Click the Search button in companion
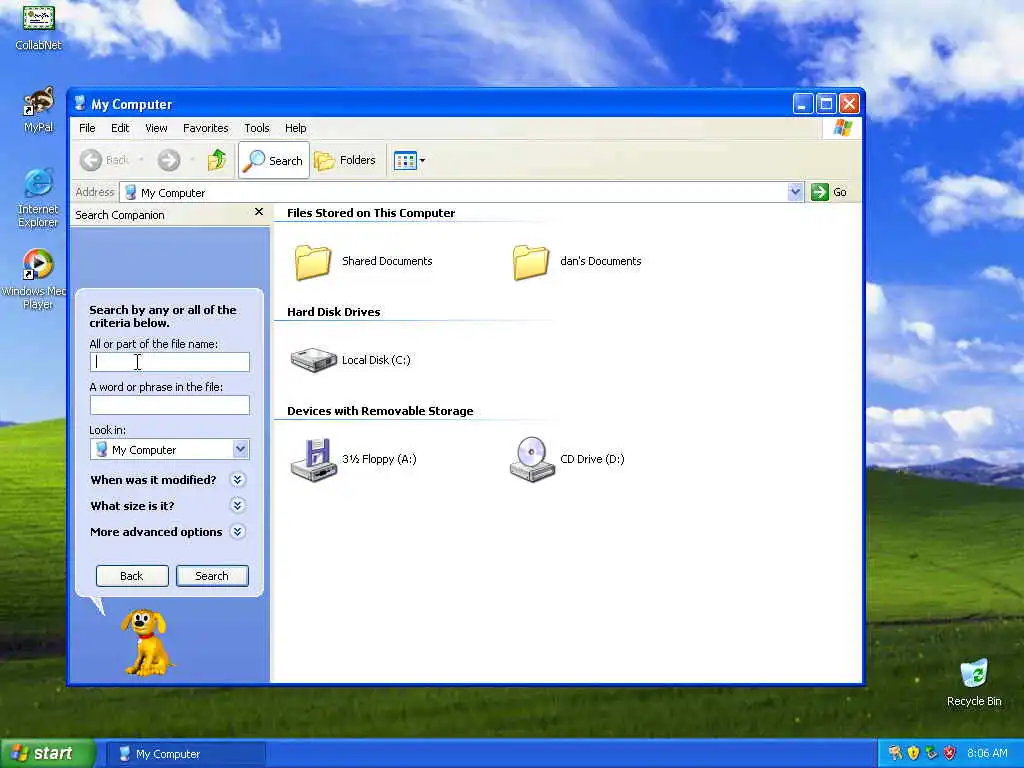This screenshot has width=1024, height=768. pos(212,576)
